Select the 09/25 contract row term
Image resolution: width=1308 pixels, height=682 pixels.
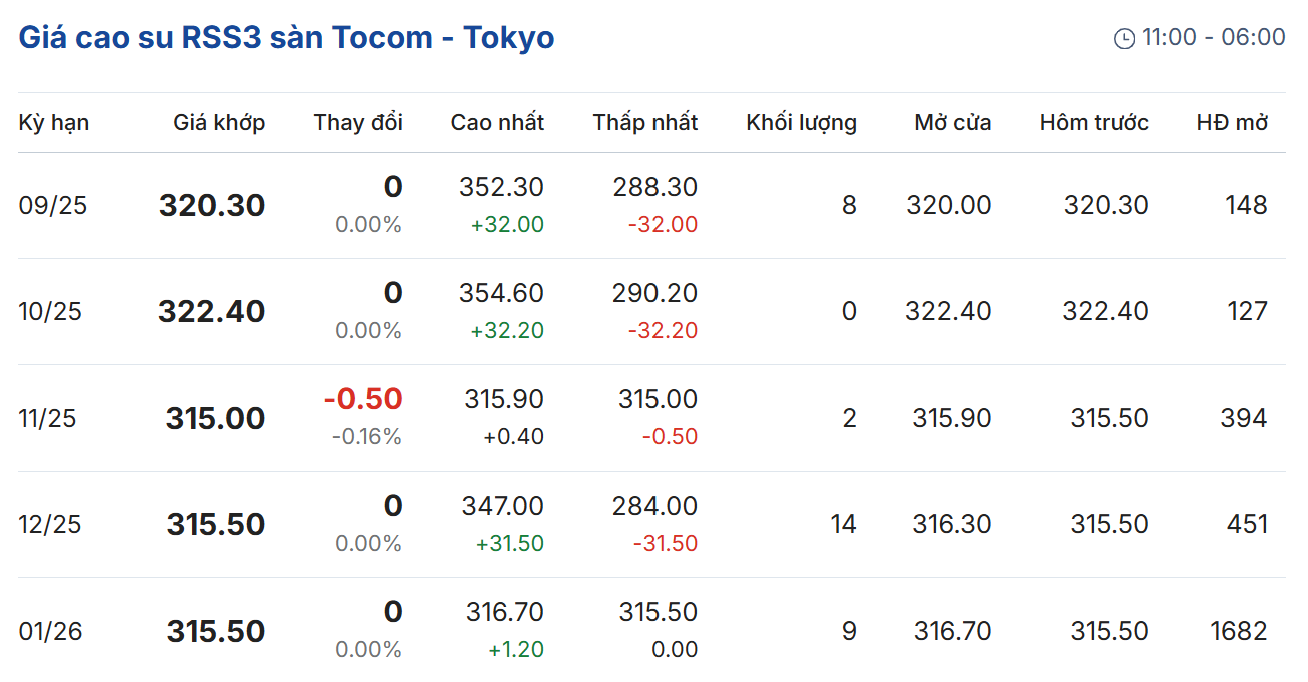(53, 206)
